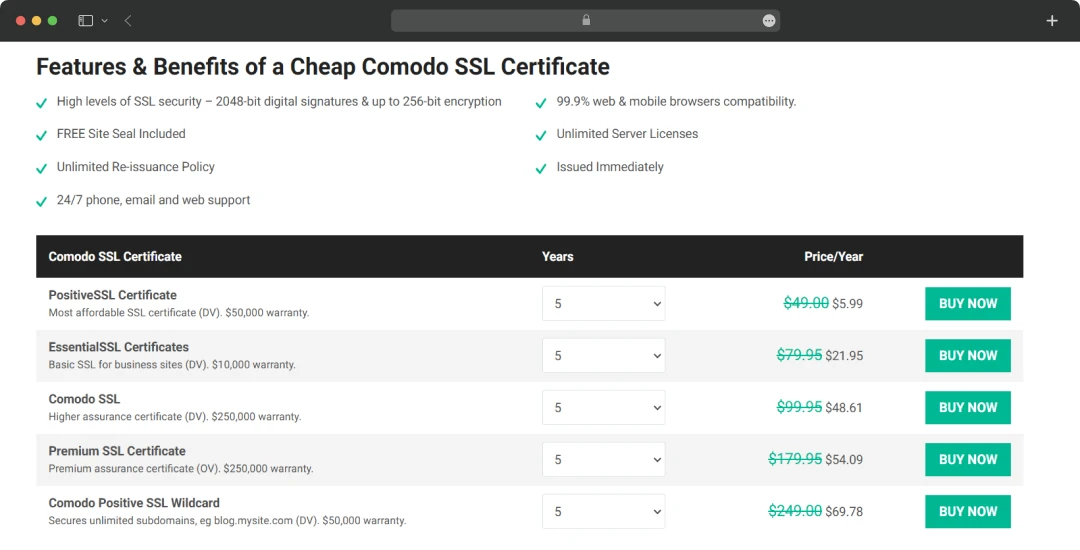Click the Comodo SSL product name
This screenshot has height=550, width=1080.
point(84,399)
